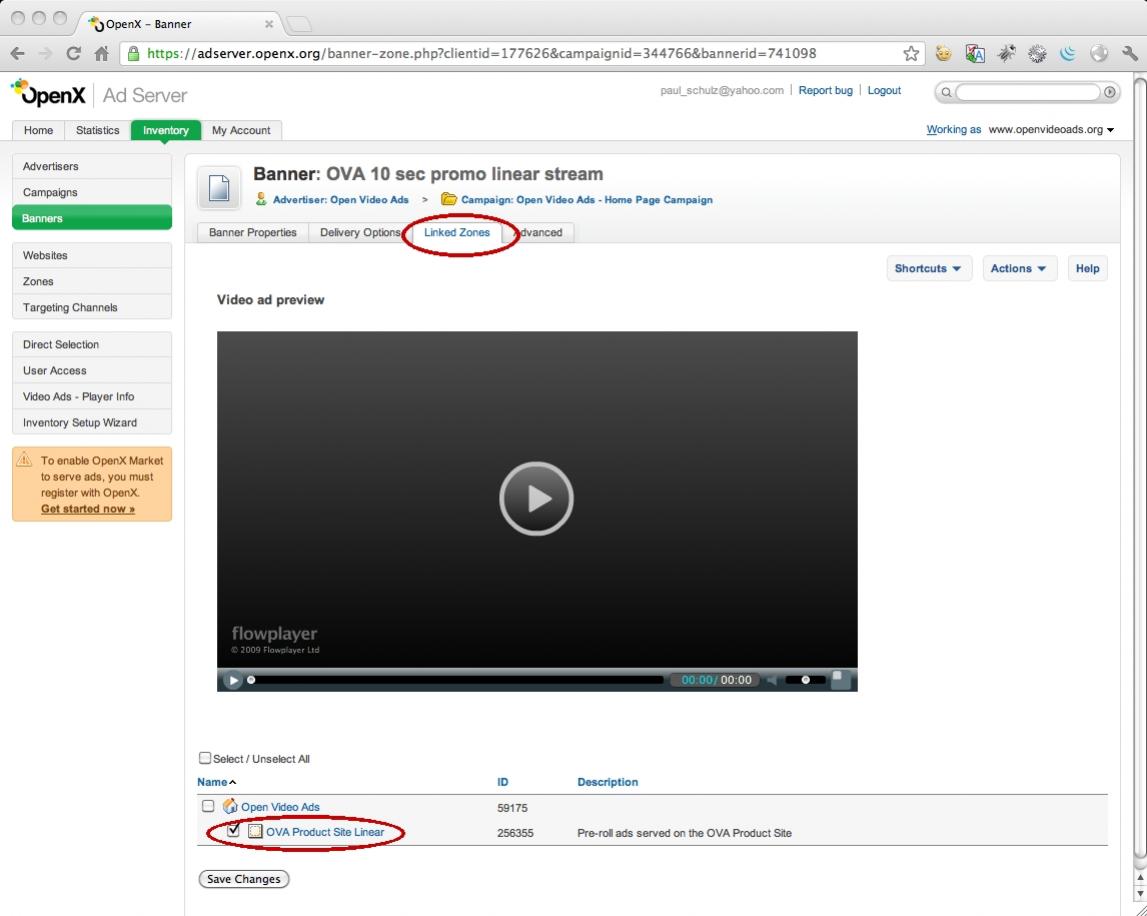Click the banner document icon beside the title
Viewport: 1147px width, 916px height.
tap(219, 188)
